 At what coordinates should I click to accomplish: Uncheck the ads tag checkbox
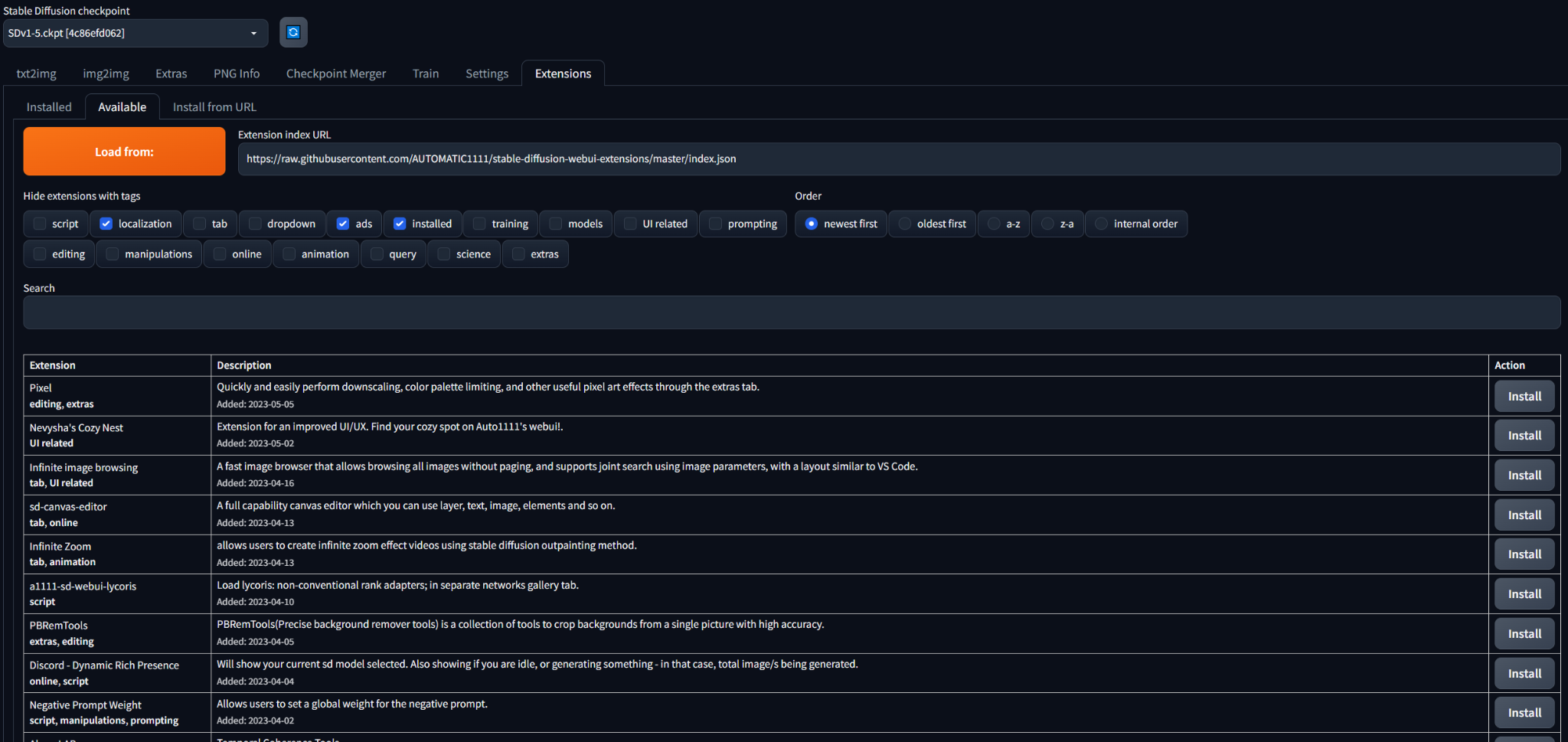pos(343,224)
